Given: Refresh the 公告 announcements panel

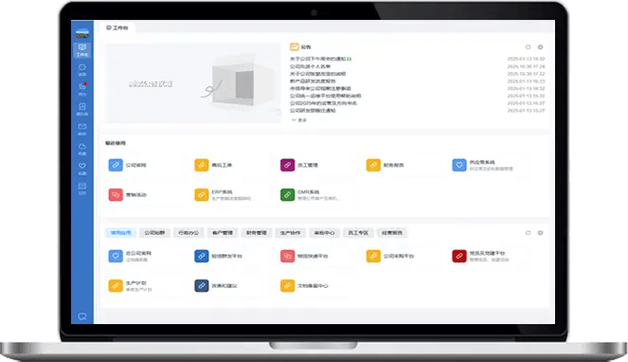Looking at the screenshot, I should 528,47.
